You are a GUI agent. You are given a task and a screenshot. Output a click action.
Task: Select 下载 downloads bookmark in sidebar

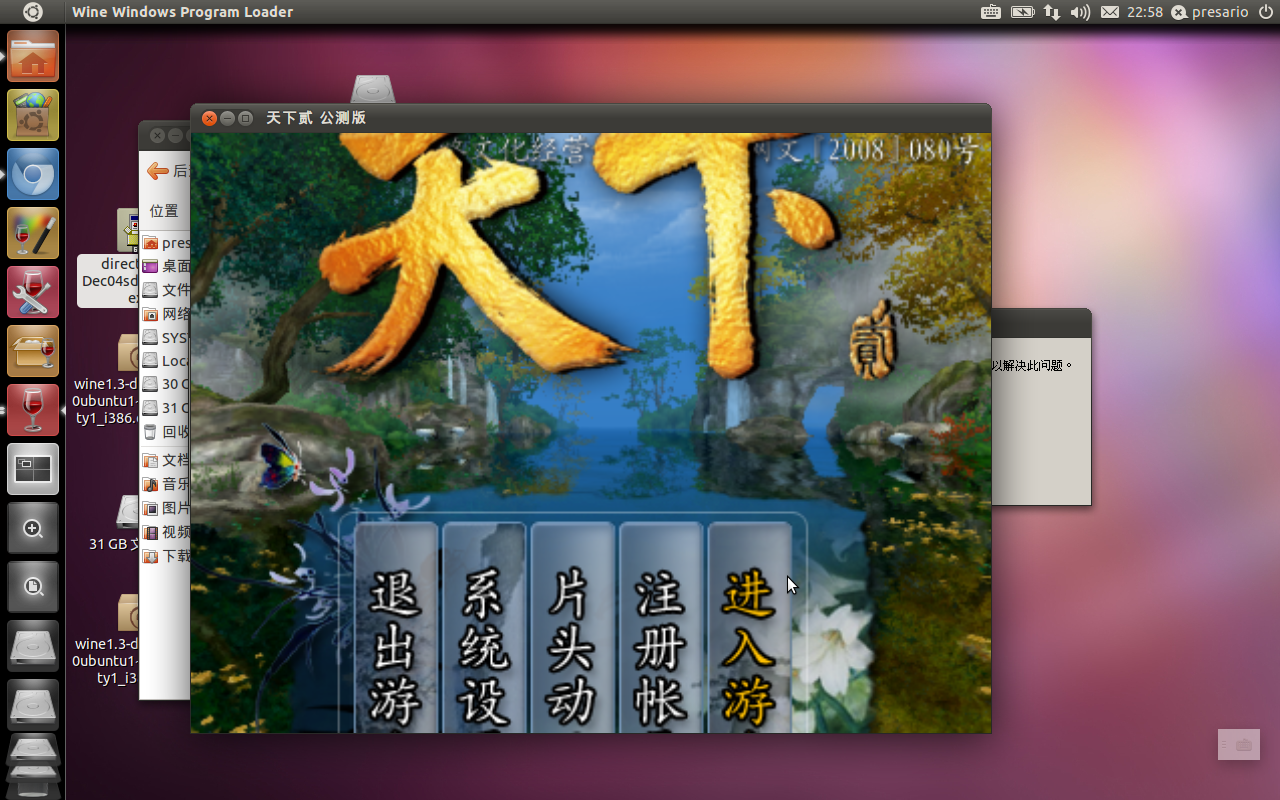[x=166, y=556]
